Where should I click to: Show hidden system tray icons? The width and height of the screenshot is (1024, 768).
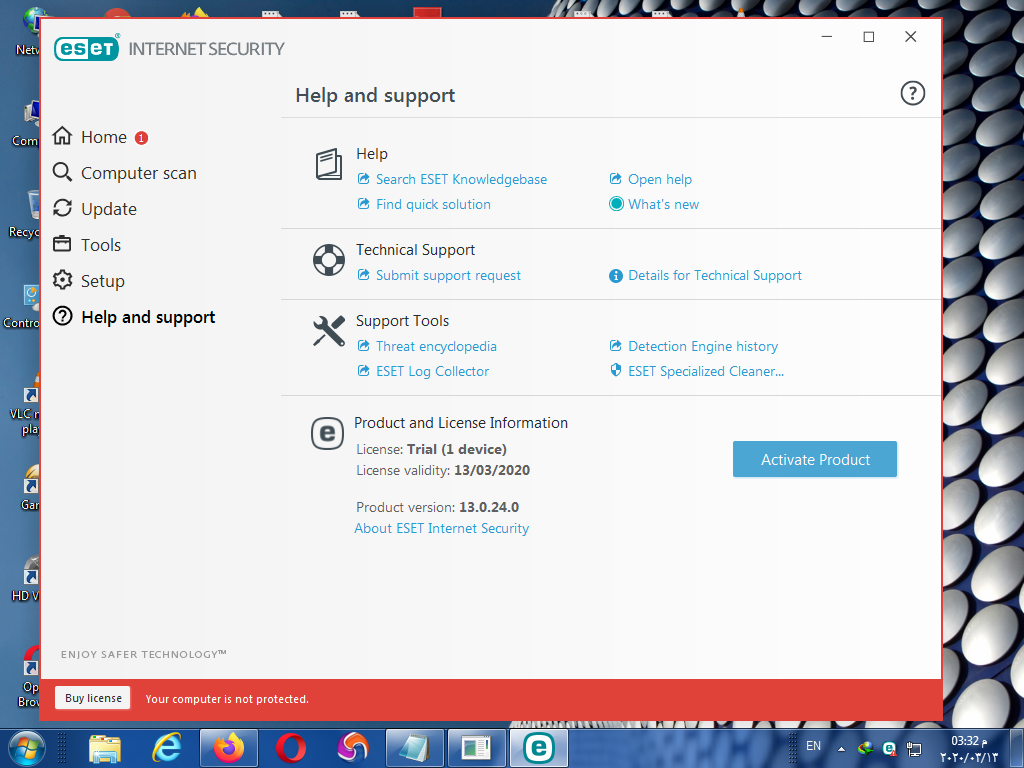point(841,749)
